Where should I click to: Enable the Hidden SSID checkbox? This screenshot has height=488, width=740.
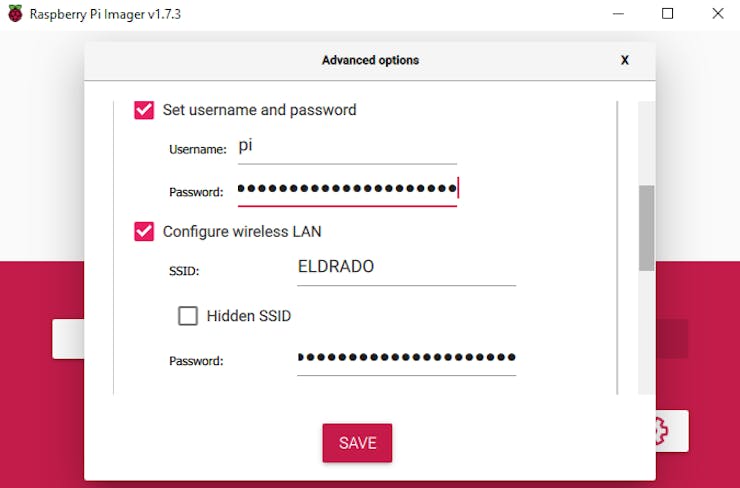188,316
